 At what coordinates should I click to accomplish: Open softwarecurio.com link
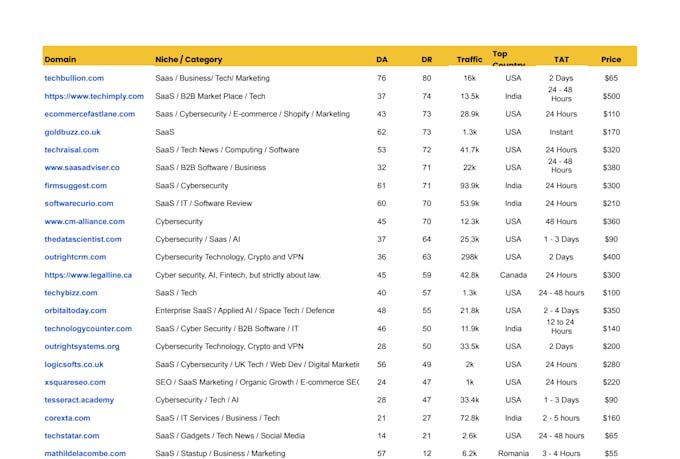tap(78, 203)
